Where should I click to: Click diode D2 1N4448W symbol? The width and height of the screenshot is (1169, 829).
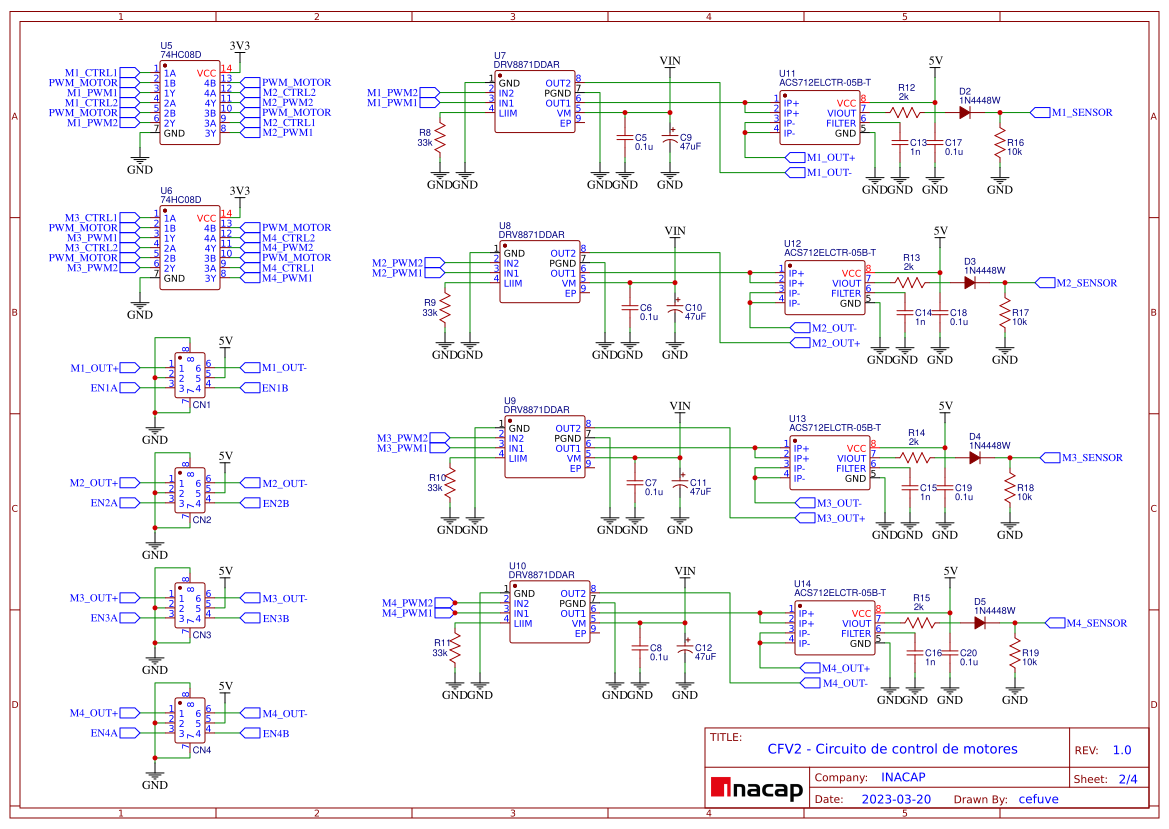tap(964, 113)
